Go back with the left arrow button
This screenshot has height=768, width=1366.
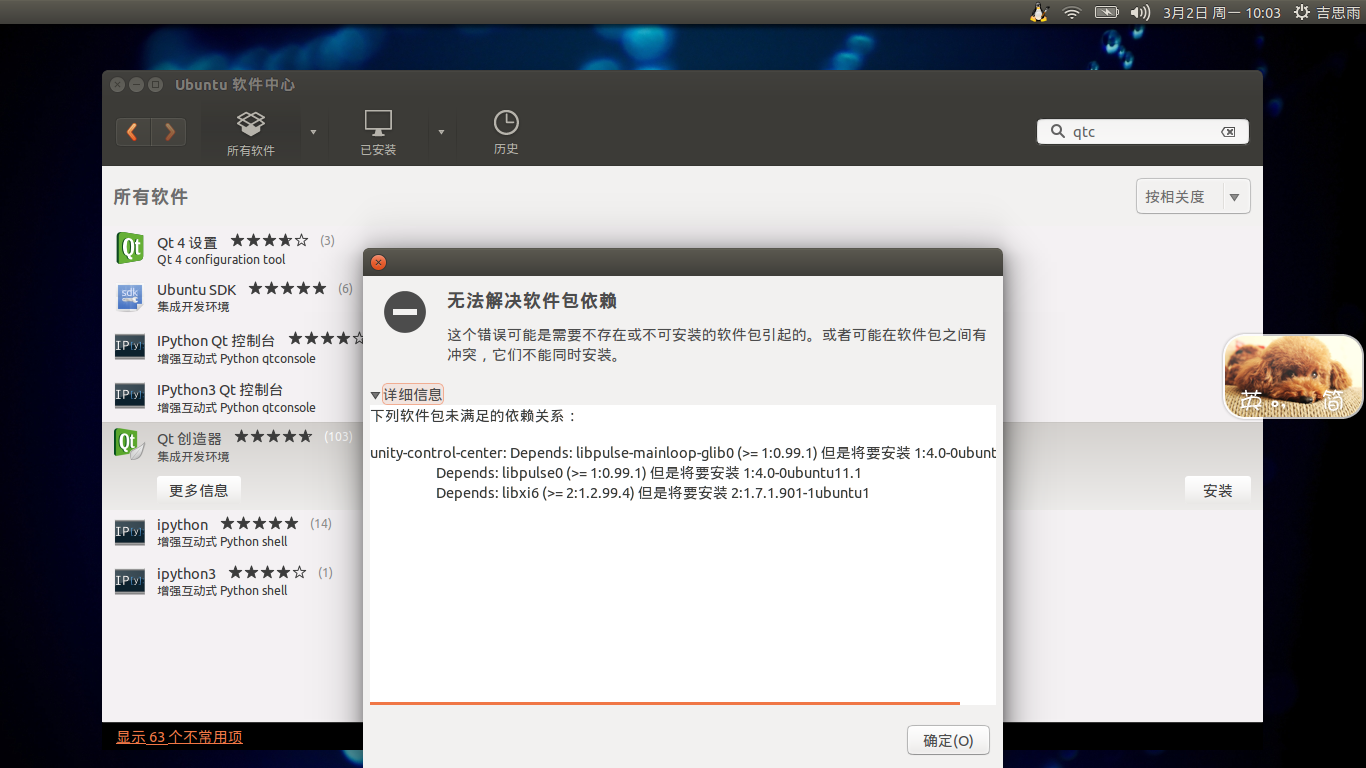click(x=133, y=132)
